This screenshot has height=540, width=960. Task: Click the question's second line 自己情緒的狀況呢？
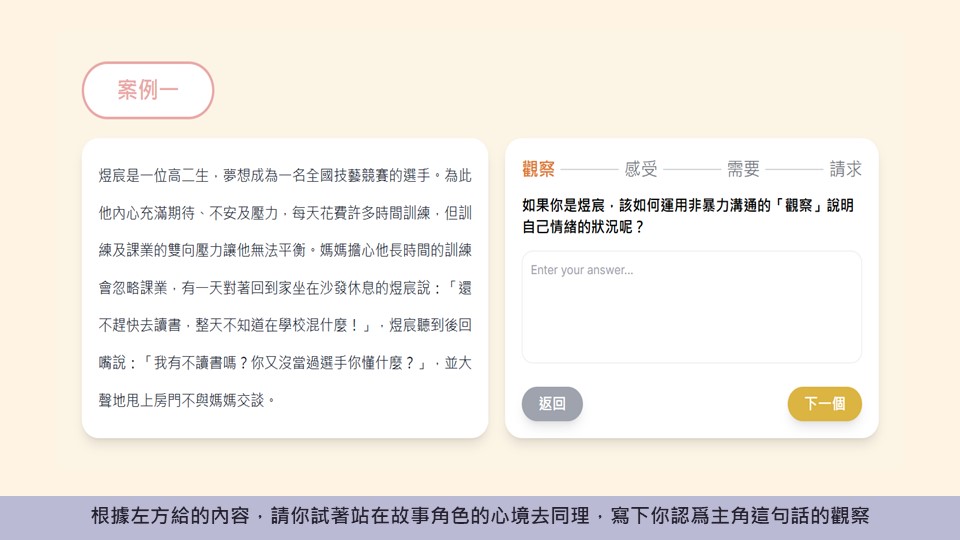(584, 227)
